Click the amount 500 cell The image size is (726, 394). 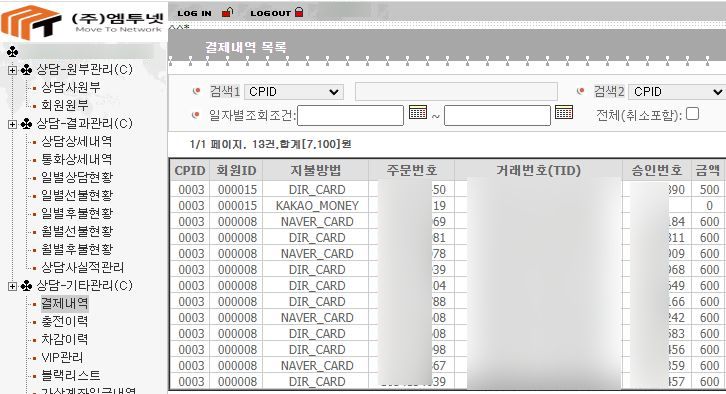[709, 189]
